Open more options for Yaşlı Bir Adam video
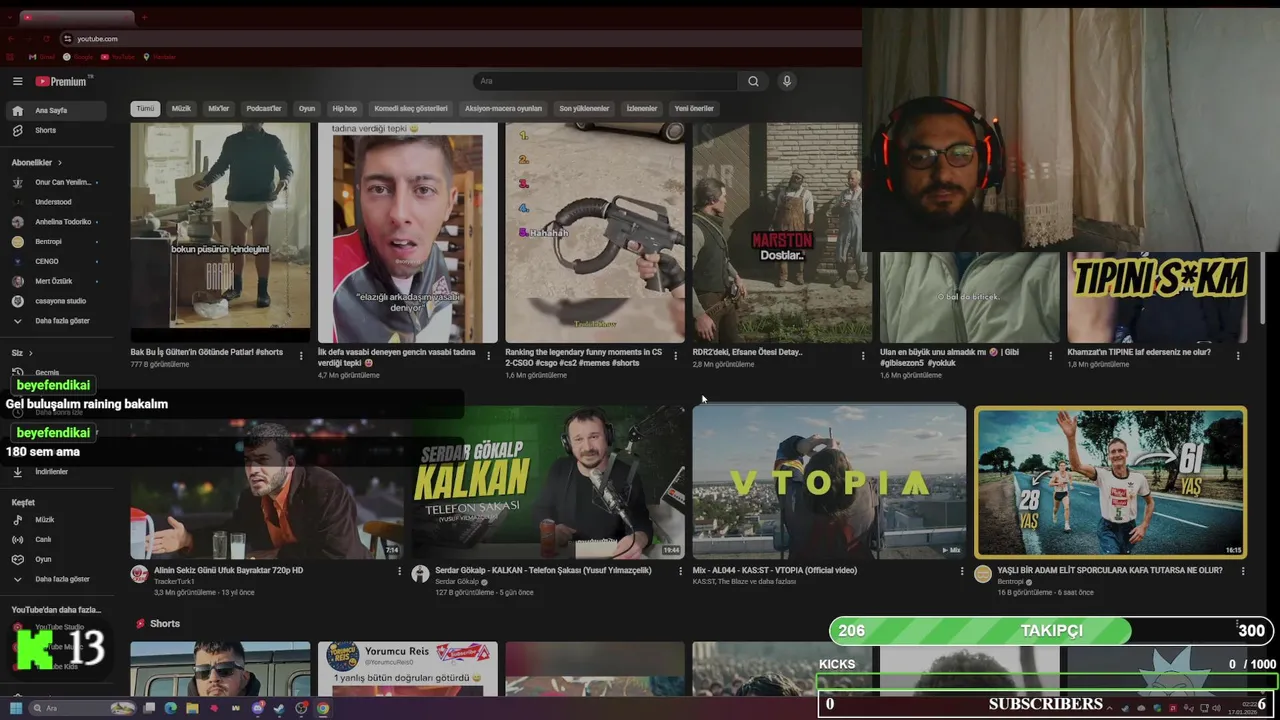The height and width of the screenshot is (720, 1280). 1243,572
